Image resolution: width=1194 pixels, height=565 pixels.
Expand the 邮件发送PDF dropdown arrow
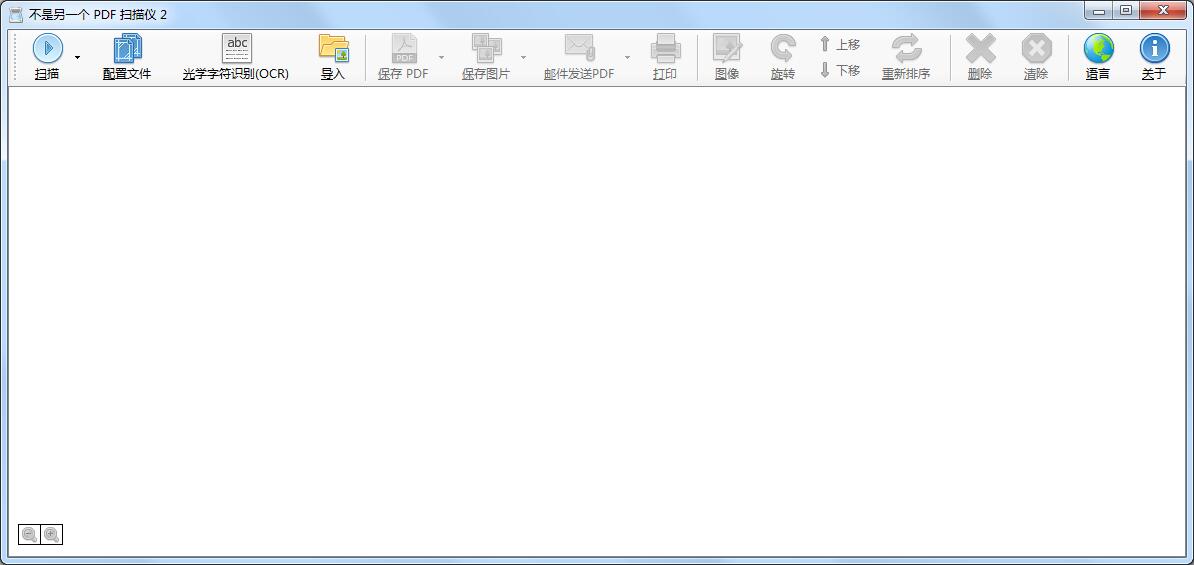click(627, 57)
